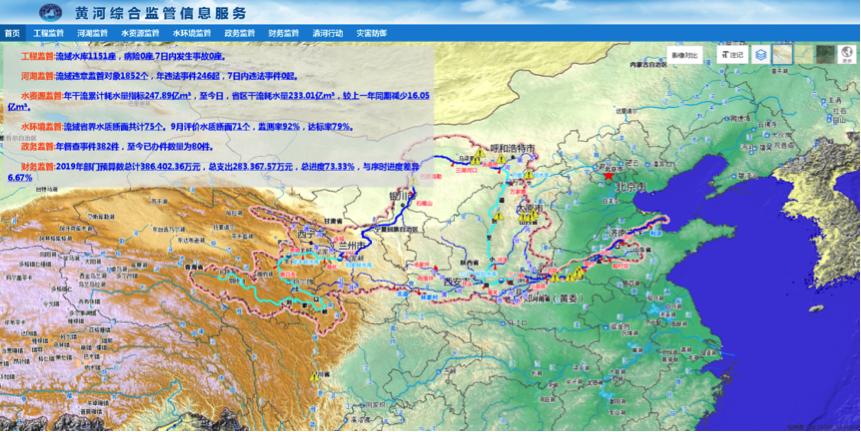Switch to the light vector basemap thumbnail

pos(804,55)
